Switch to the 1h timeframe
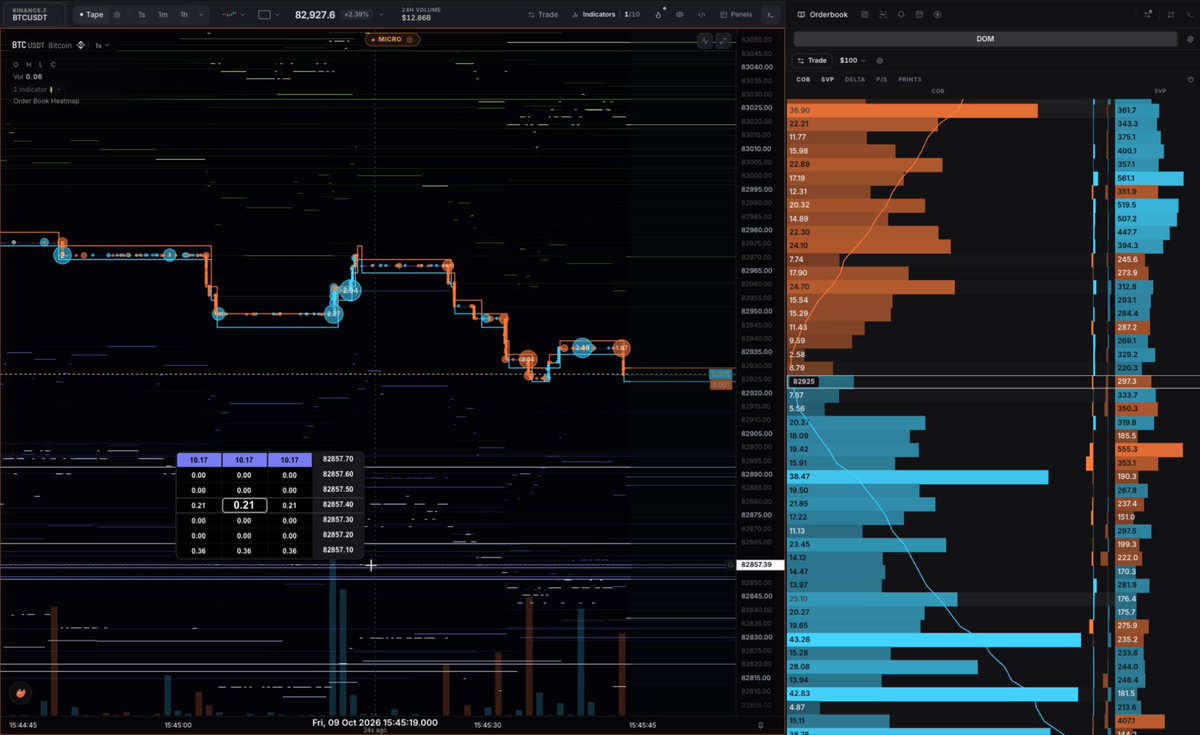Screen dimensions: 1200x735 (x=184, y=15)
